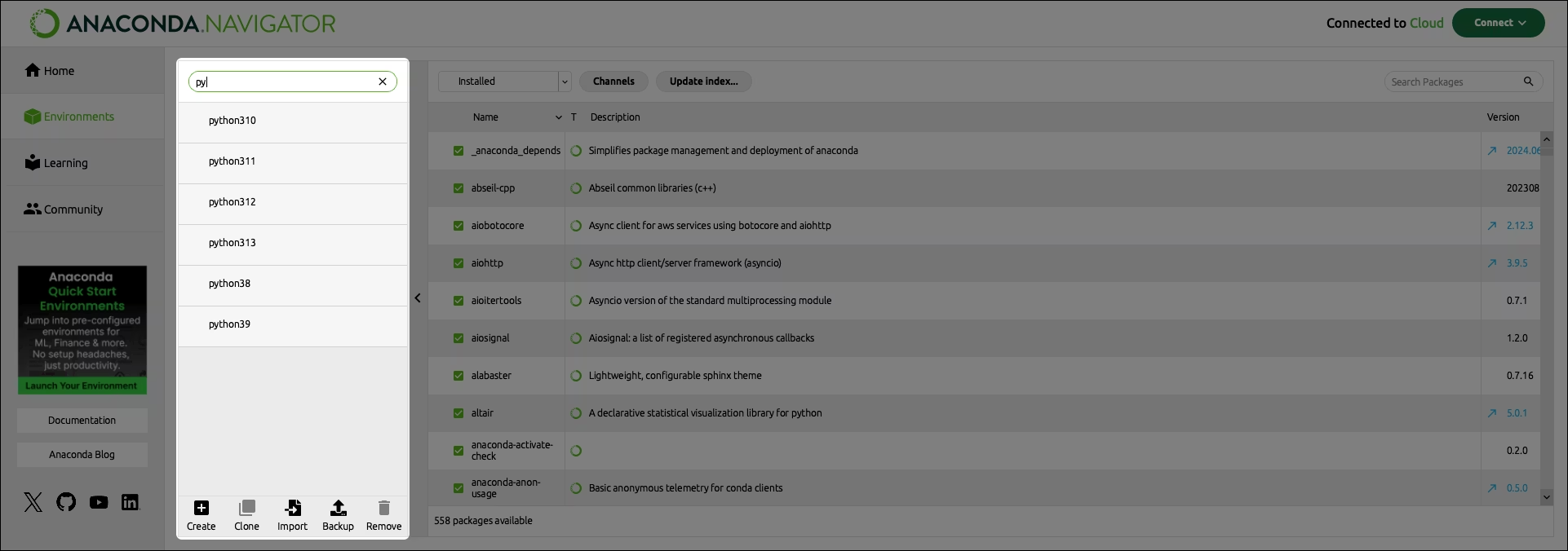The image size is (1568, 551).
Task: Click the Channels button
Action: 613,82
